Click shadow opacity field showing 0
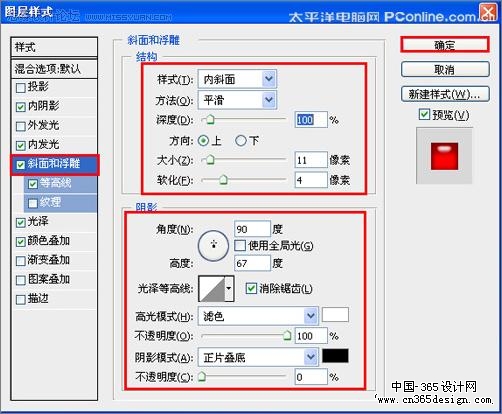This screenshot has width=502, height=414. coord(311,377)
